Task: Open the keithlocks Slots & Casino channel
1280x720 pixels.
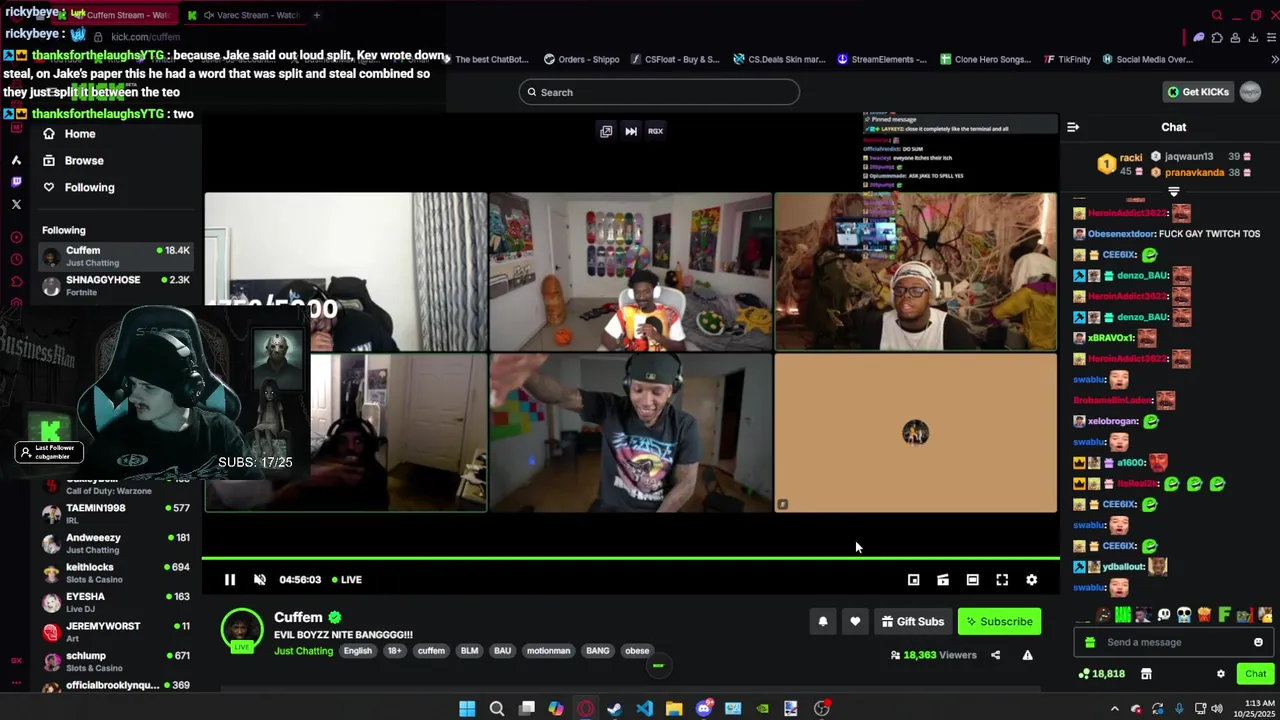Action: [x=116, y=573]
